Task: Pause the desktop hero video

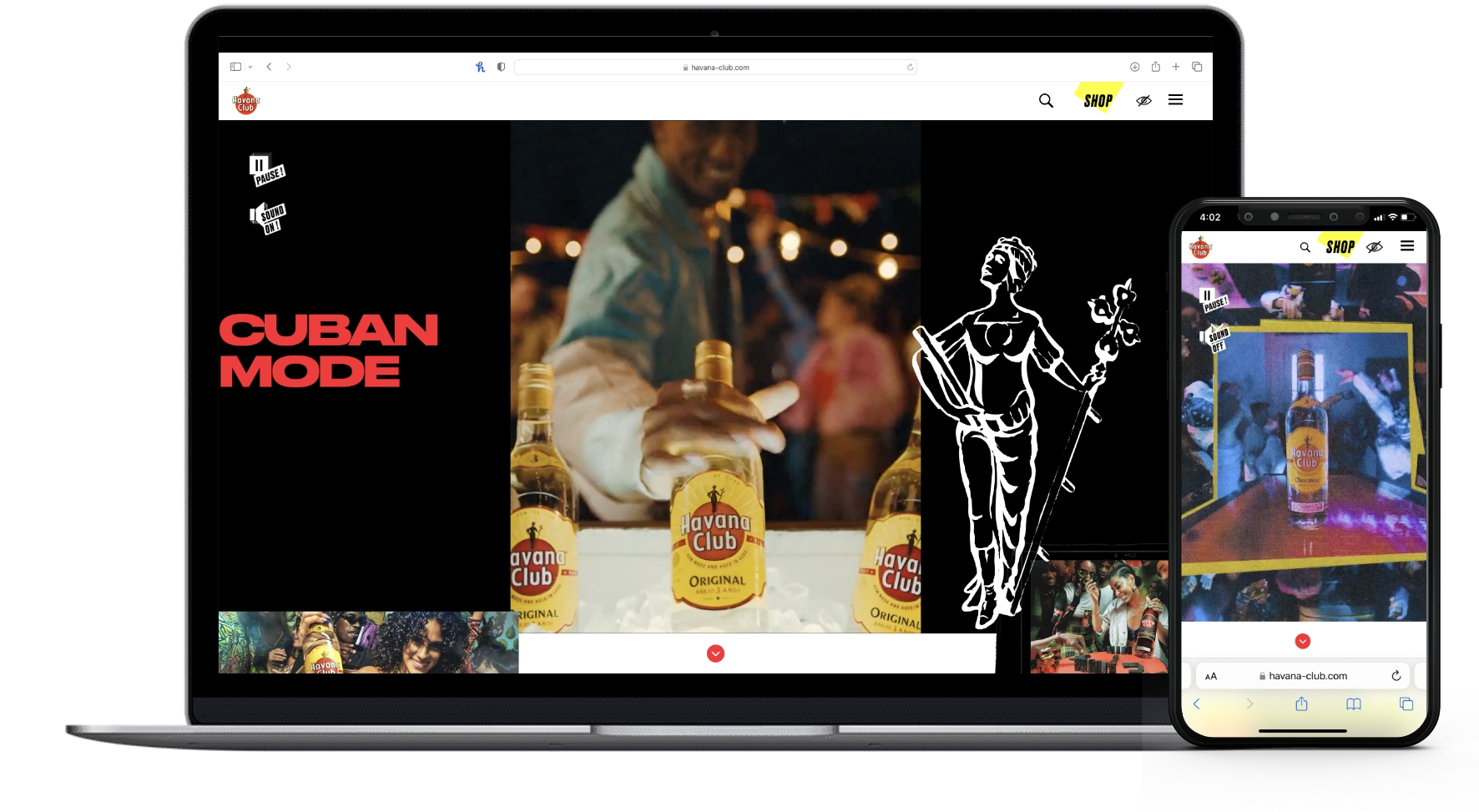Action: [266, 169]
